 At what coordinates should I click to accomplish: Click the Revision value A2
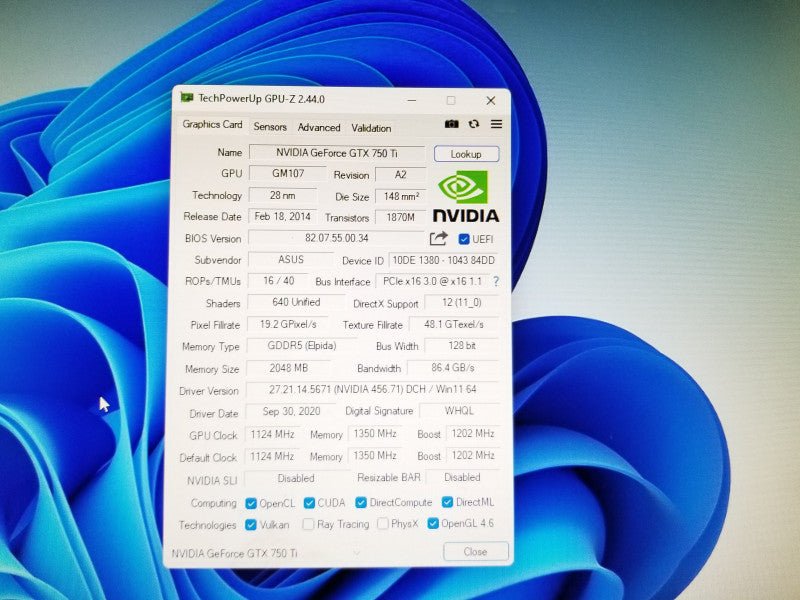[x=401, y=174]
